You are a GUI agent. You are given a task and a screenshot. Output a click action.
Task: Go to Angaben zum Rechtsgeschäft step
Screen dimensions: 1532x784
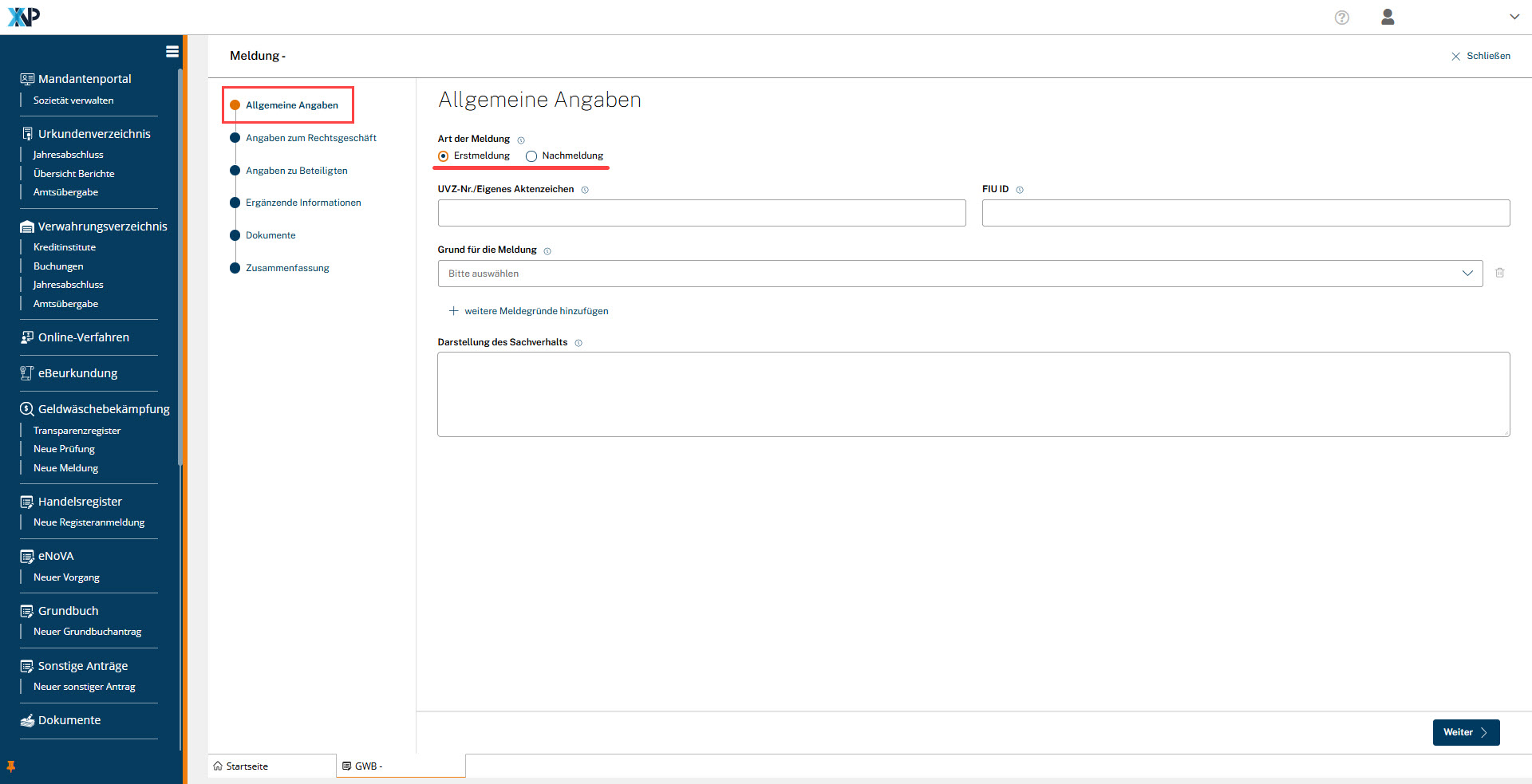click(x=310, y=138)
